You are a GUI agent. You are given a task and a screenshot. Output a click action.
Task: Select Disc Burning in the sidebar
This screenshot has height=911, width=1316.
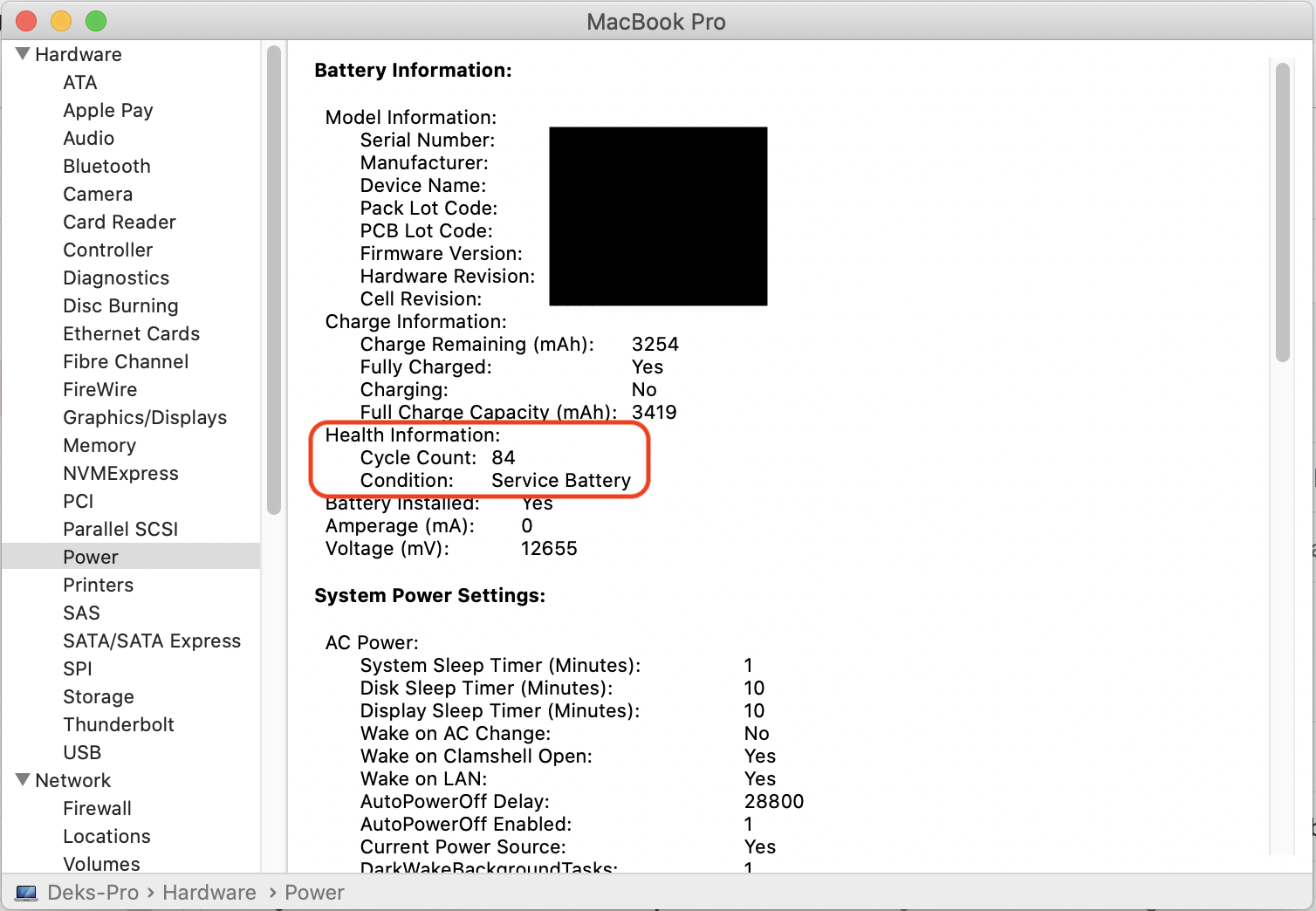(x=120, y=305)
